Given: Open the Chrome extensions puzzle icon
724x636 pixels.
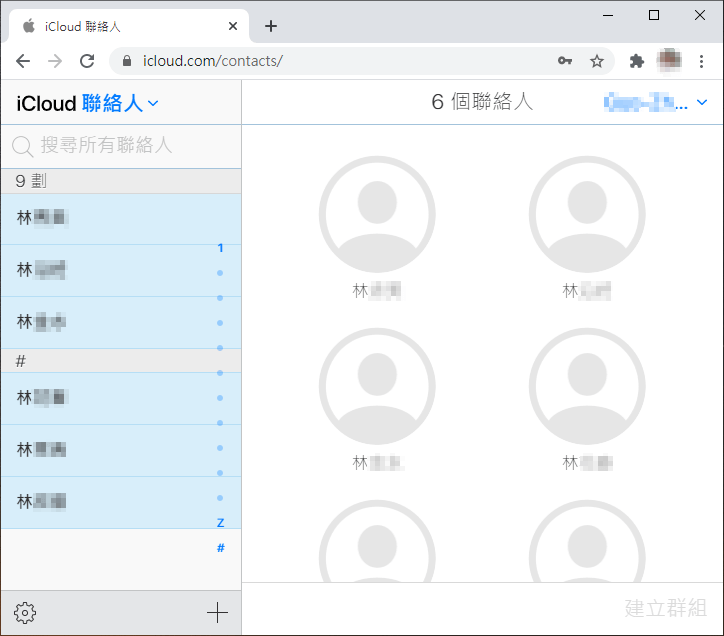Looking at the screenshot, I should [637, 61].
